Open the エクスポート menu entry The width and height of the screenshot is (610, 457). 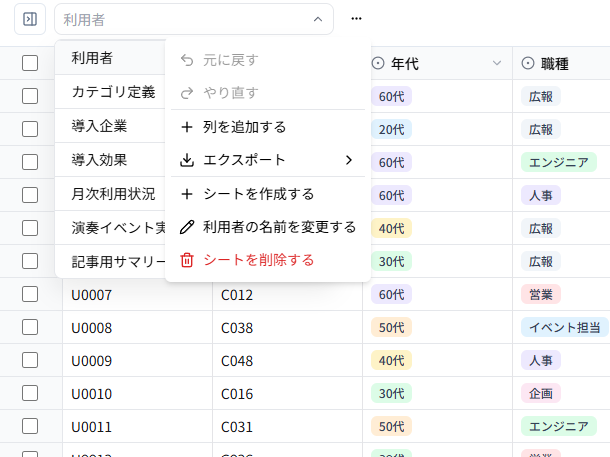pos(268,160)
